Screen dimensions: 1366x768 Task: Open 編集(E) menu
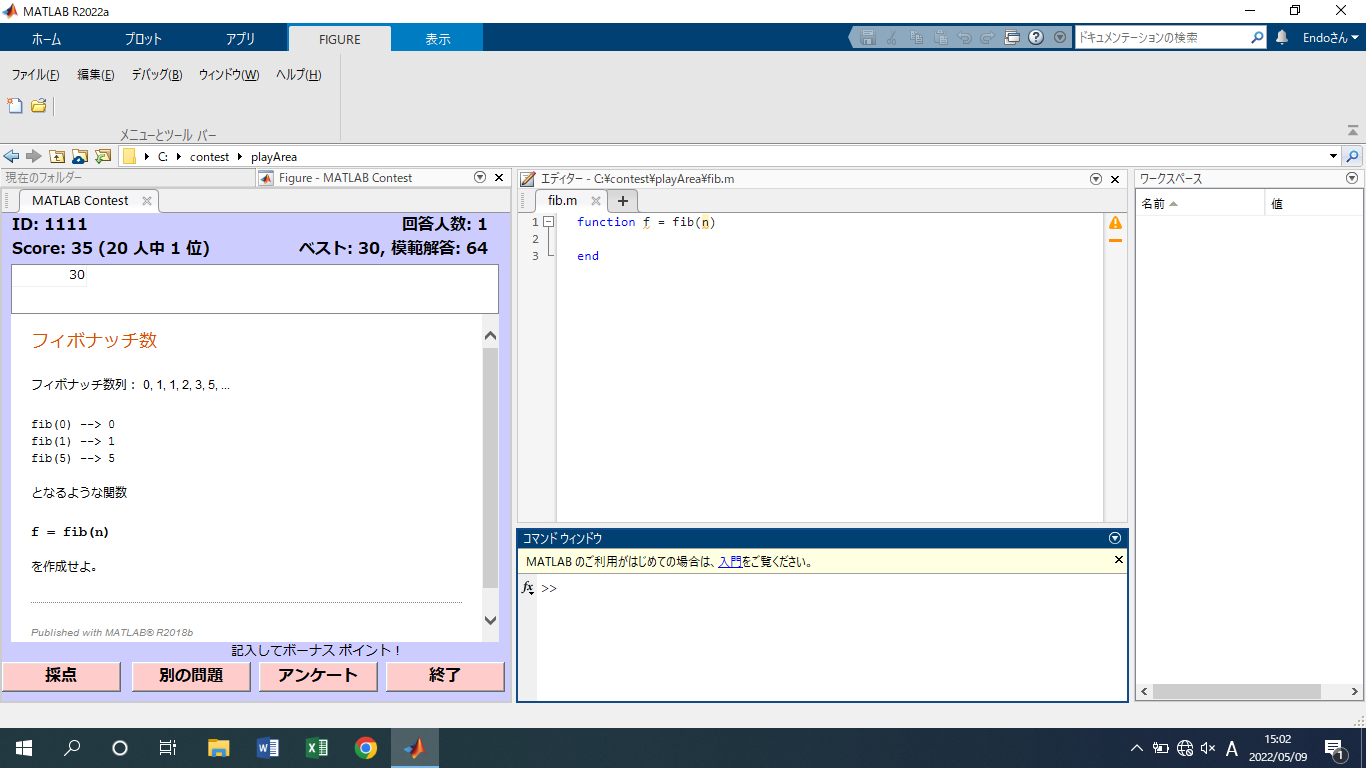tap(96, 75)
